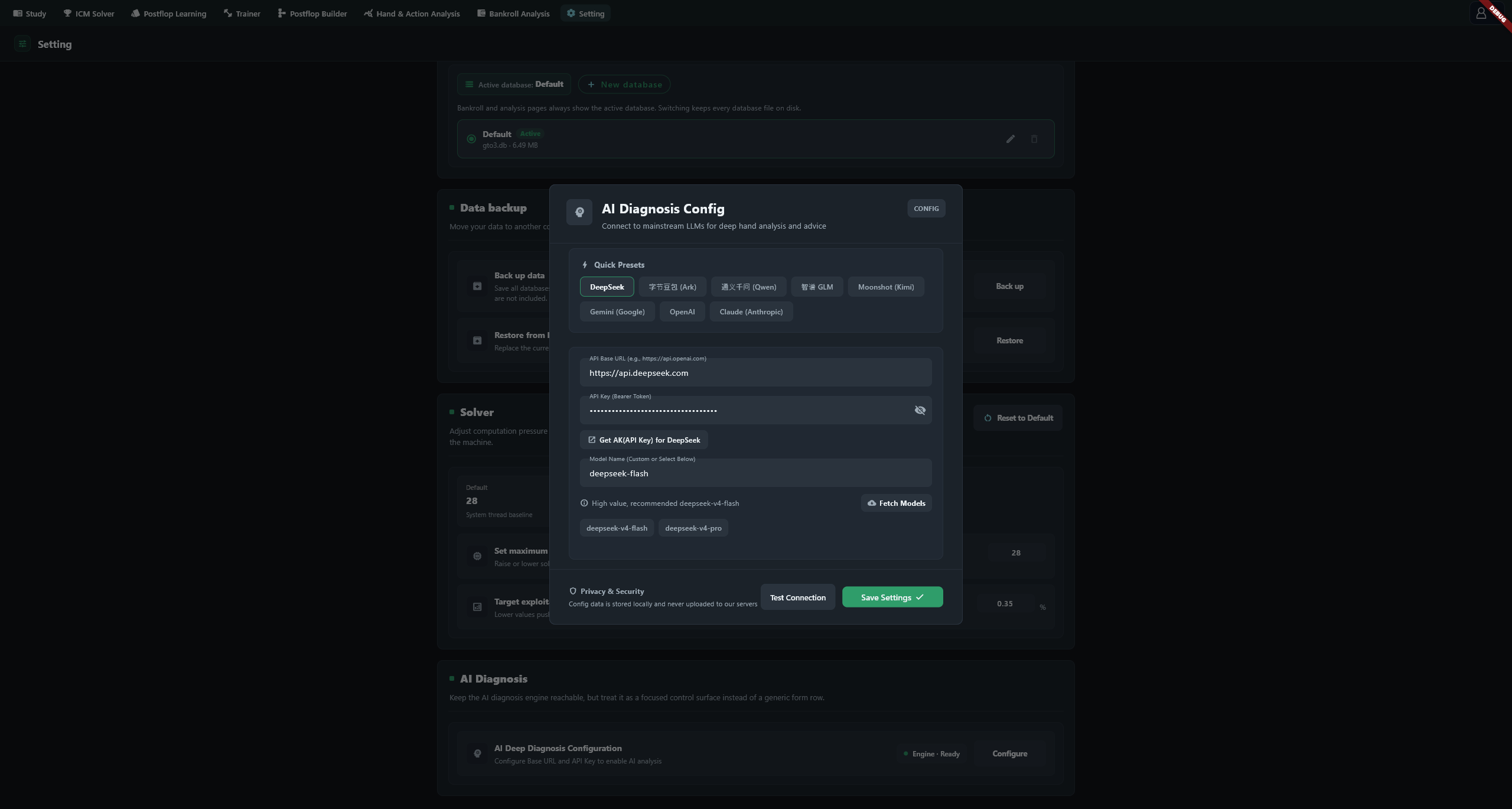Image resolution: width=1512 pixels, height=809 pixels.
Task: Open the Study tab
Action: [x=30, y=13]
